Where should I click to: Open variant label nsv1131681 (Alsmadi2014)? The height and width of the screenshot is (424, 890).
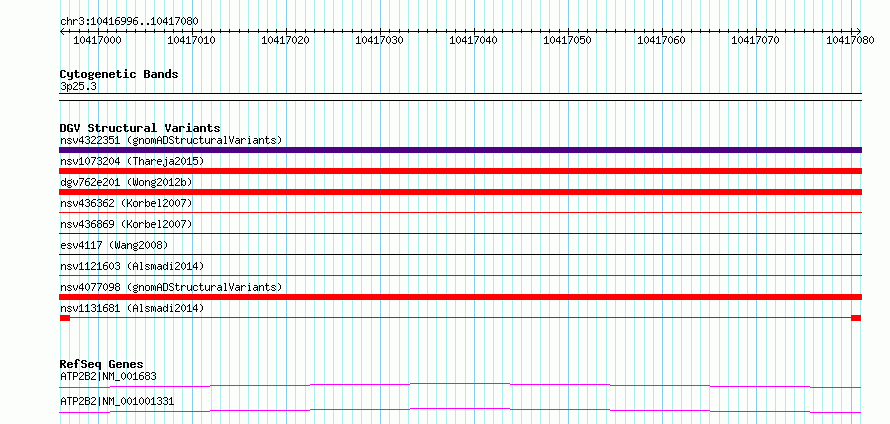click(x=132, y=308)
